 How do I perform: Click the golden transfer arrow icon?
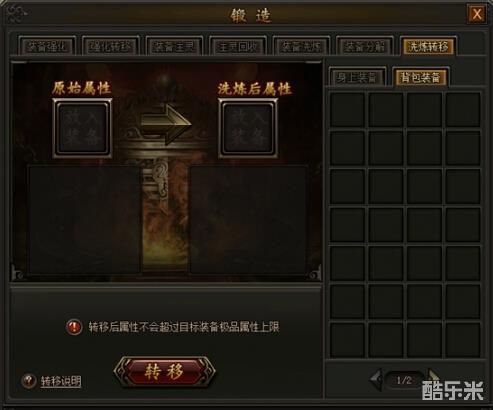pos(166,124)
